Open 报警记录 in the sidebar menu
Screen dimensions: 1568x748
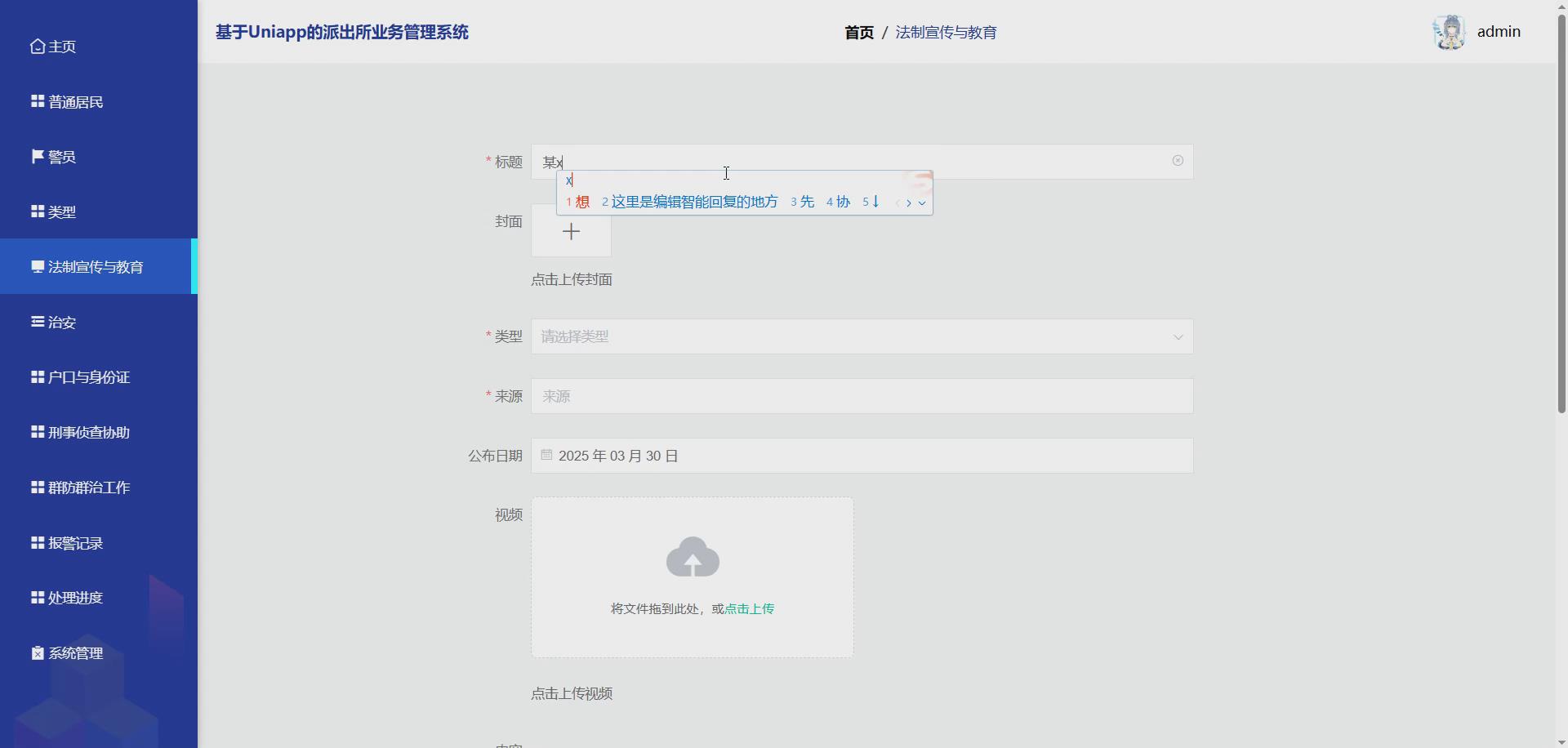(74, 542)
